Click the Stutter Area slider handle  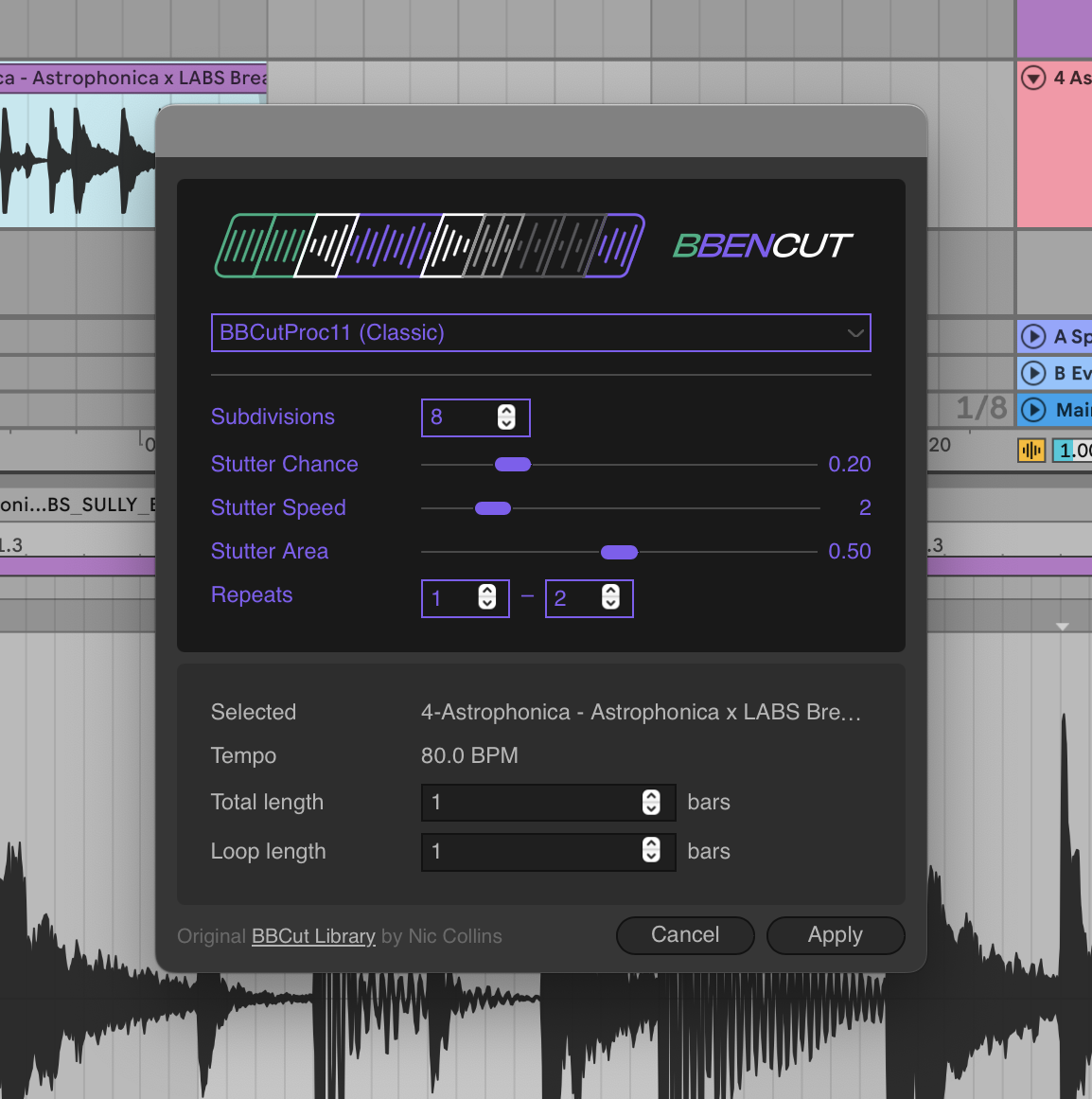click(619, 552)
